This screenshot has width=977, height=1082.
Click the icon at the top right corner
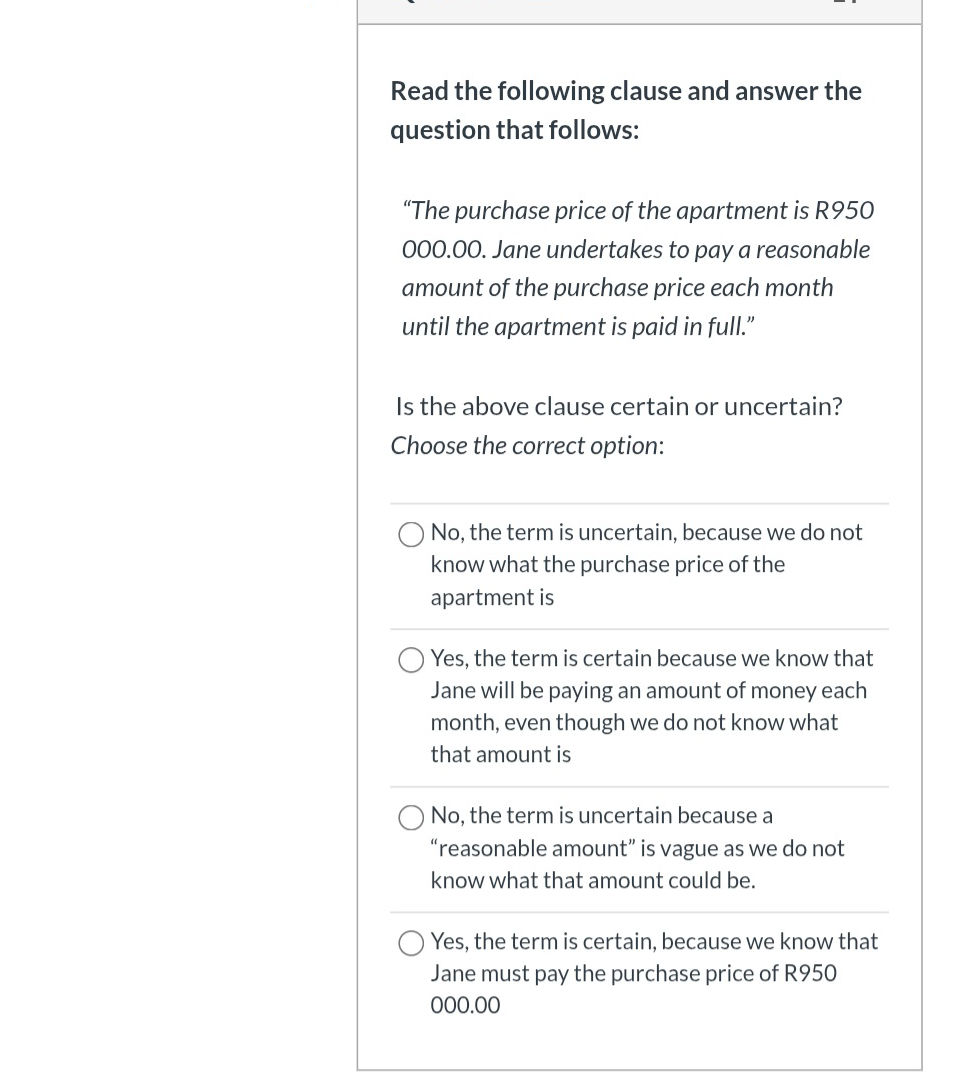(847, 4)
